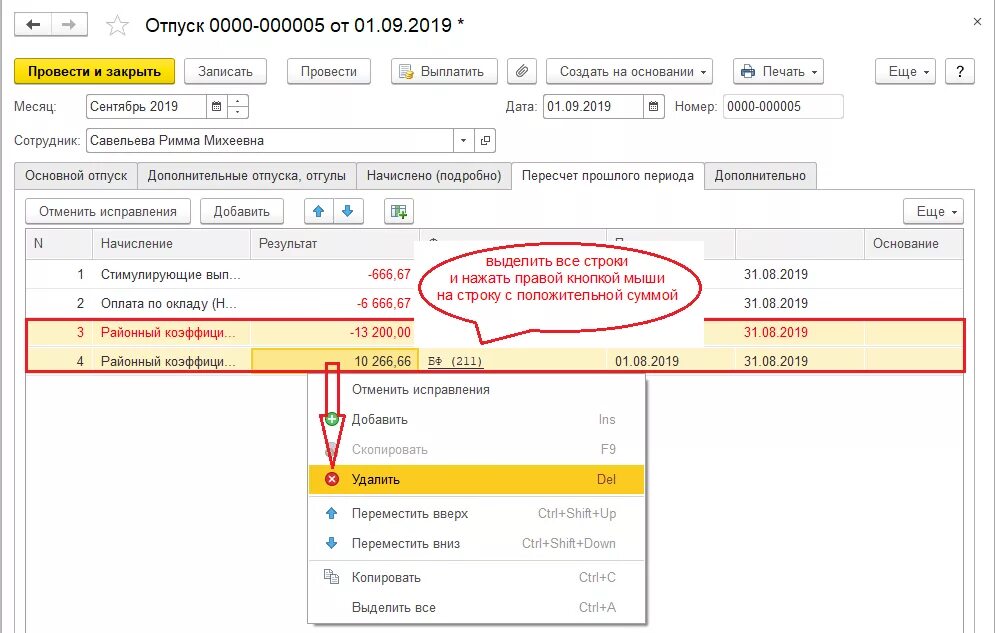The width and height of the screenshot is (995, 633).
Task: Open help with the question mark button
Action: tap(959, 71)
